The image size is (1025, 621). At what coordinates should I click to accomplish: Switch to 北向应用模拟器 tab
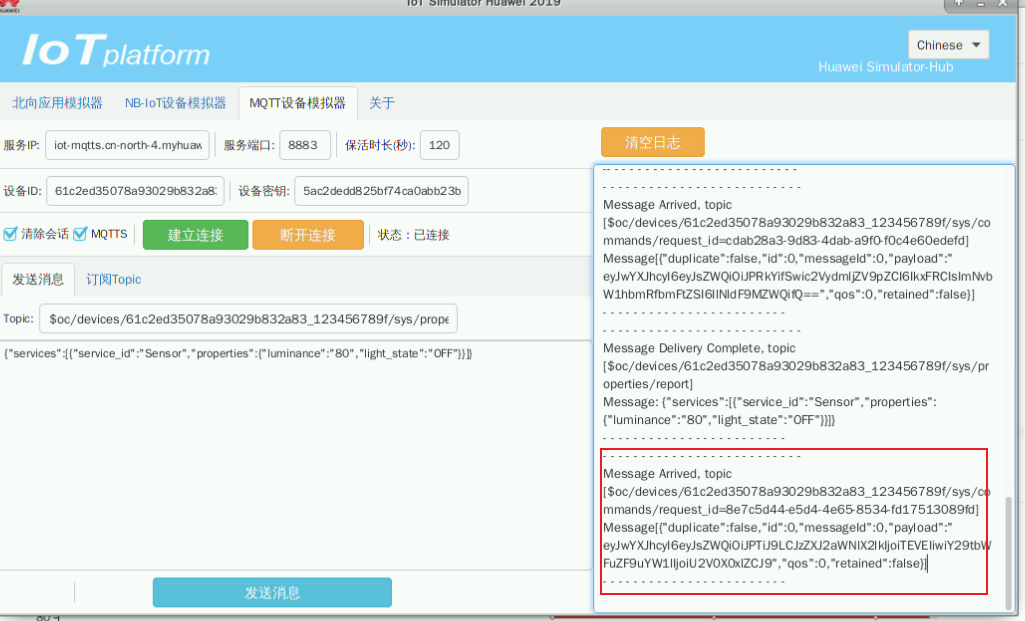click(x=57, y=103)
